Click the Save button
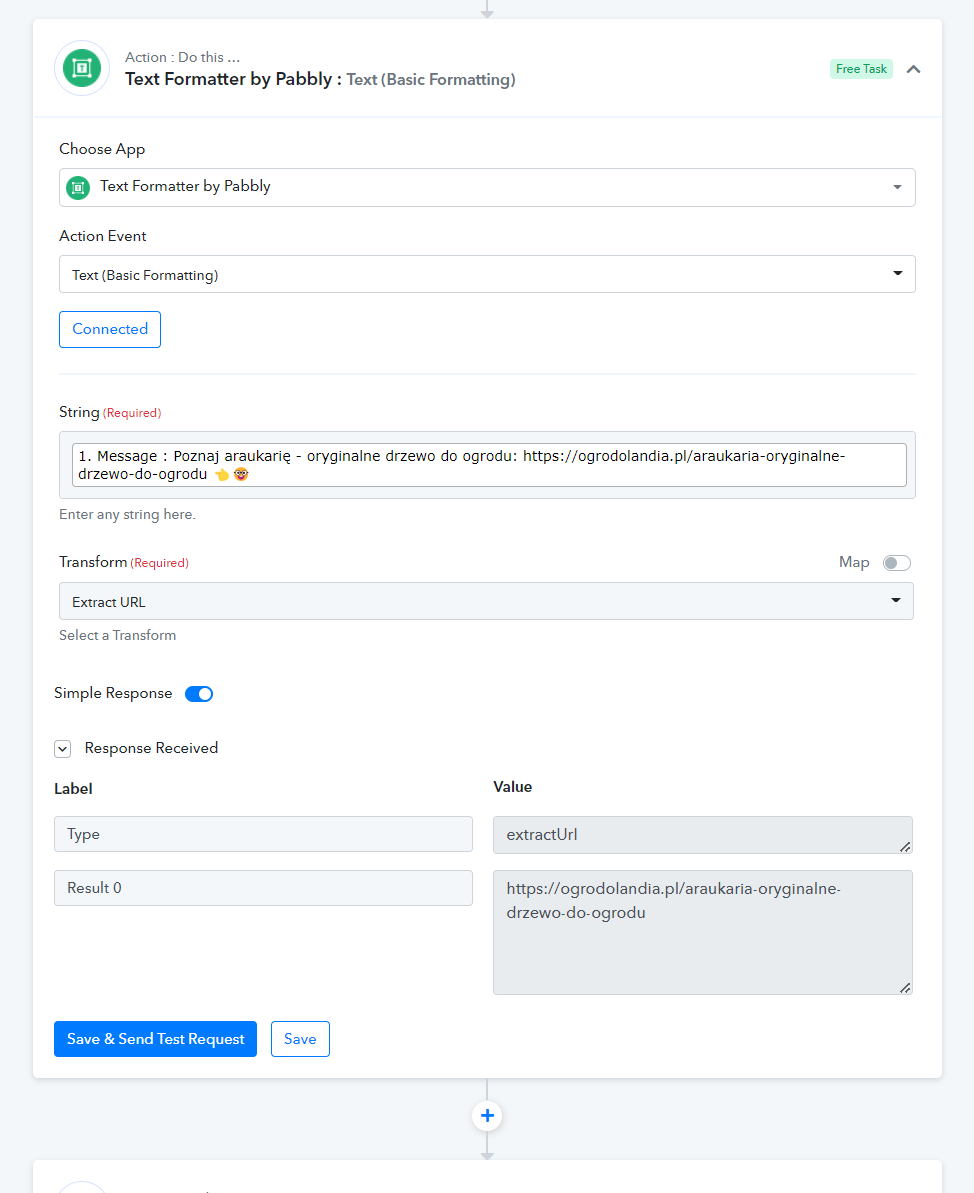This screenshot has width=974, height=1193. pos(300,1039)
